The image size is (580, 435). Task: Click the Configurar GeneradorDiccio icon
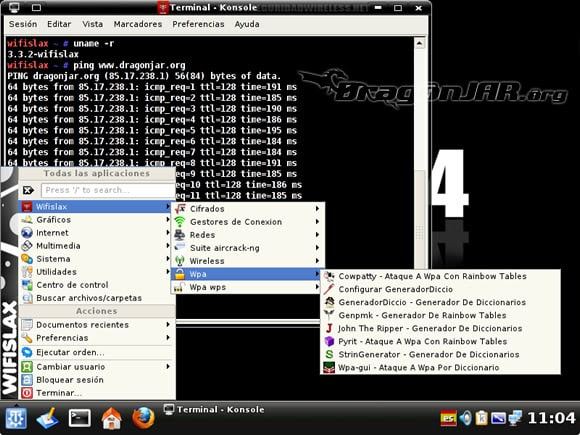click(329, 289)
